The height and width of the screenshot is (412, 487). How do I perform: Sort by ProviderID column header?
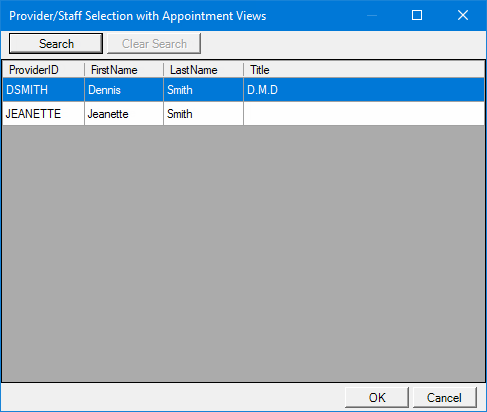[x=43, y=70]
